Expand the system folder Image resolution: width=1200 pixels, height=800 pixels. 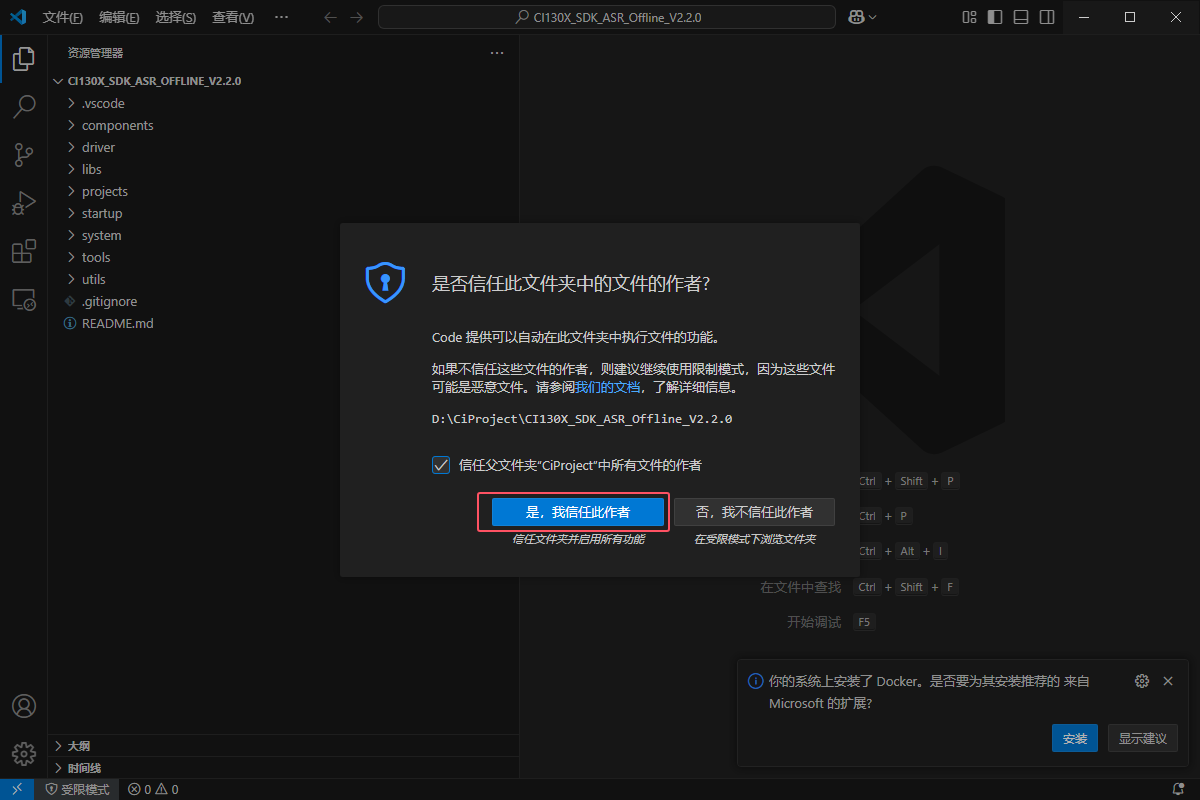(285, 235)
